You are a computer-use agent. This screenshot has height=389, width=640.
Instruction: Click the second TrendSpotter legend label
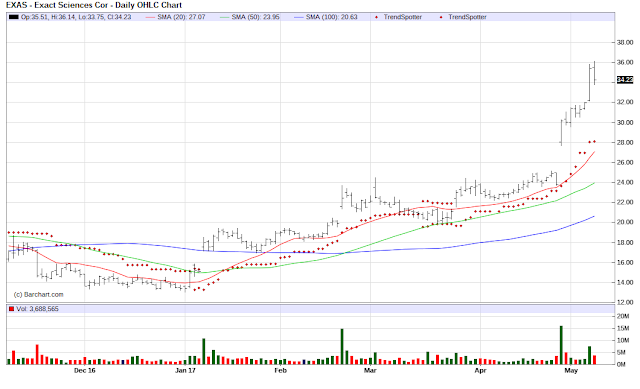(x=467, y=17)
